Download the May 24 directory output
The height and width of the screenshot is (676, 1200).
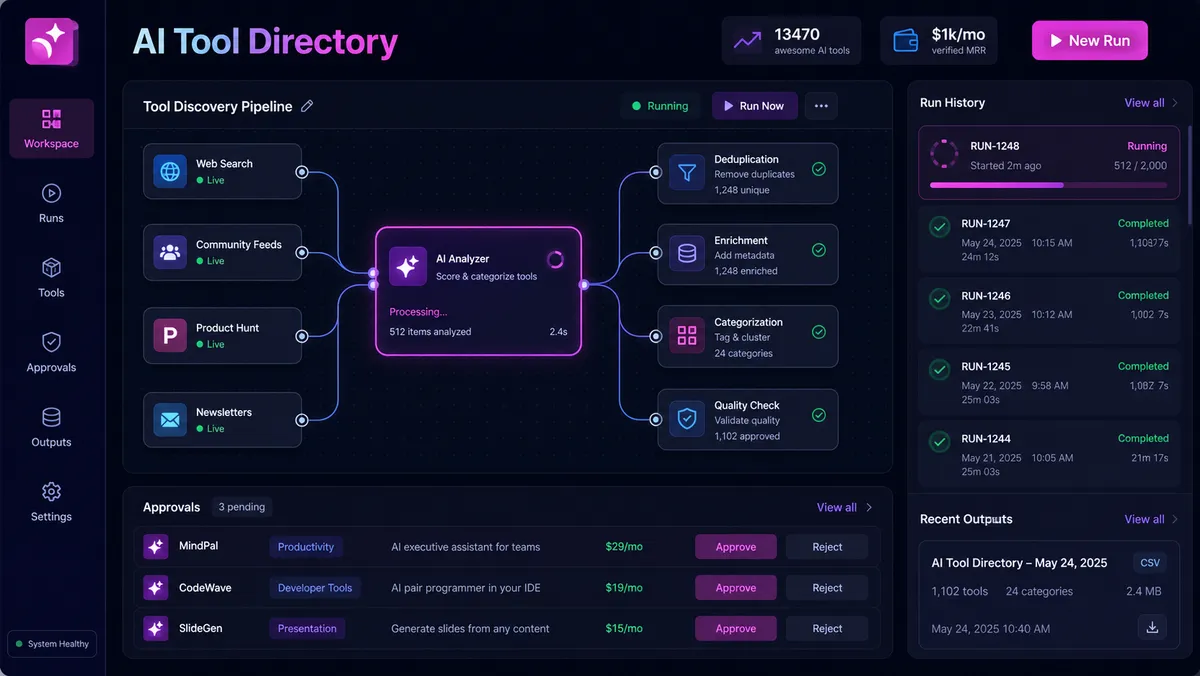[x=1152, y=628]
